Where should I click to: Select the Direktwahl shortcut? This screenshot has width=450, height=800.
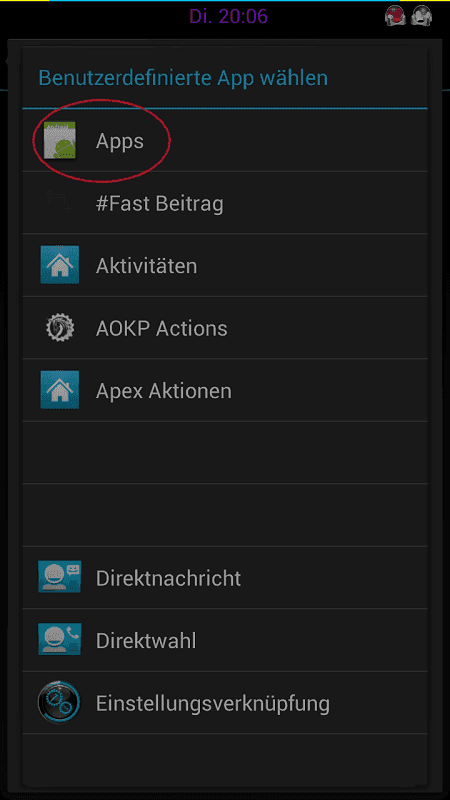(x=224, y=640)
